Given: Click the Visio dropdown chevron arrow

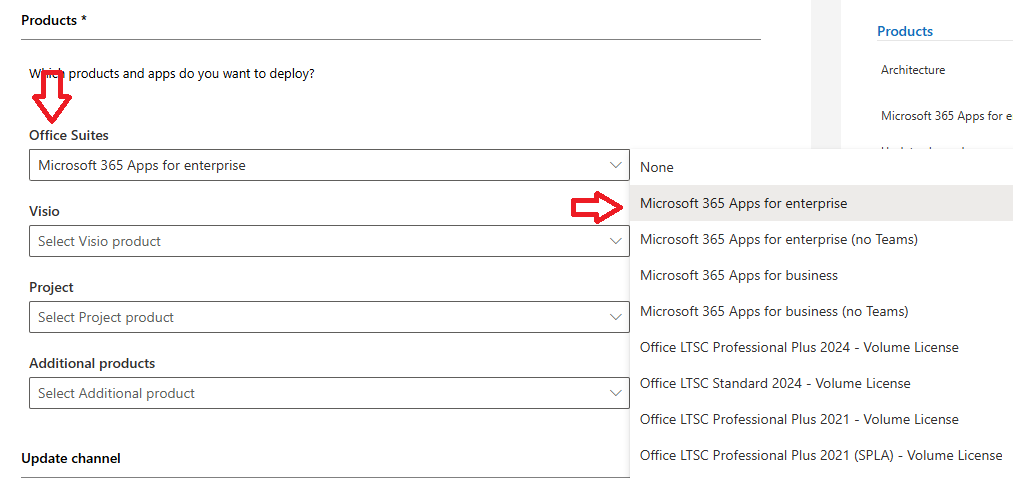Looking at the screenshot, I should [x=616, y=241].
